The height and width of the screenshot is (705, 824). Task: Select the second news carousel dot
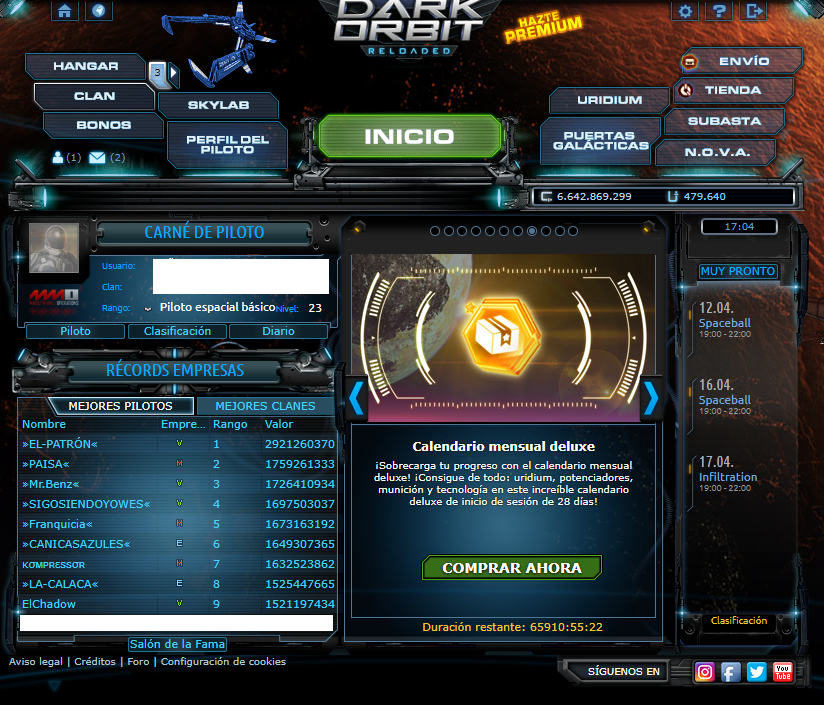pos(448,231)
